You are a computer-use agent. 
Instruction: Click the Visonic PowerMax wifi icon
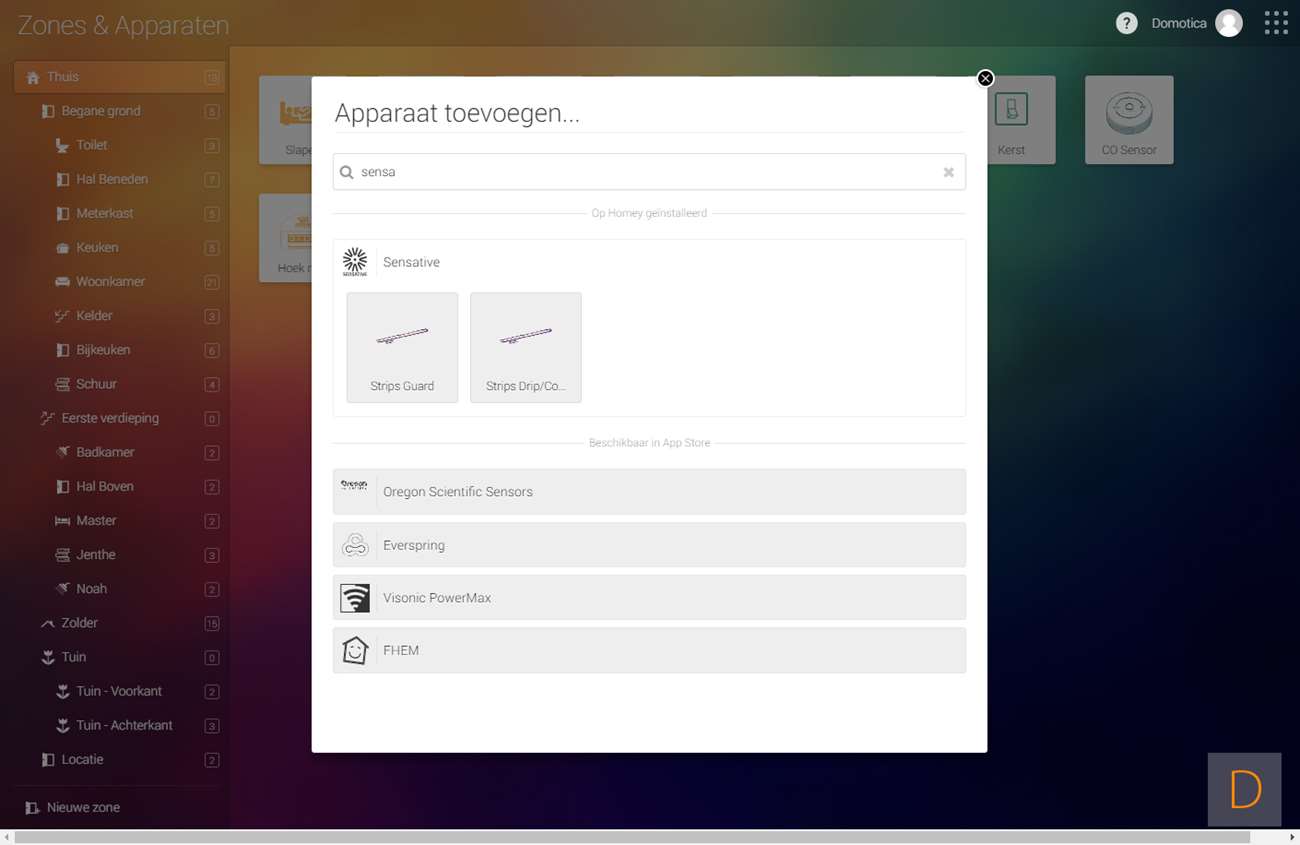pos(355,598)
